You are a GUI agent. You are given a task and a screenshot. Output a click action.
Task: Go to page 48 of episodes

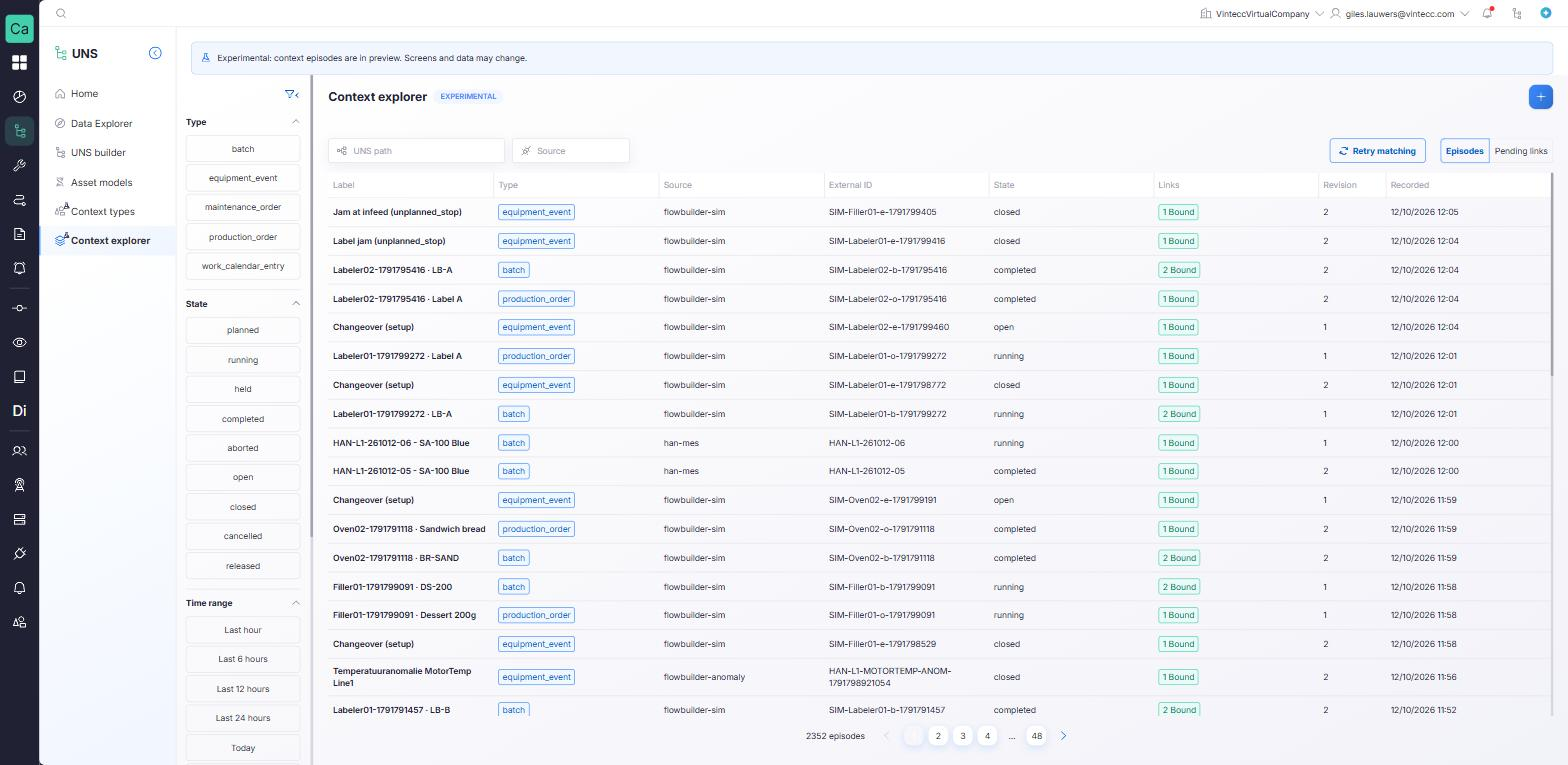click(1036, 736)
